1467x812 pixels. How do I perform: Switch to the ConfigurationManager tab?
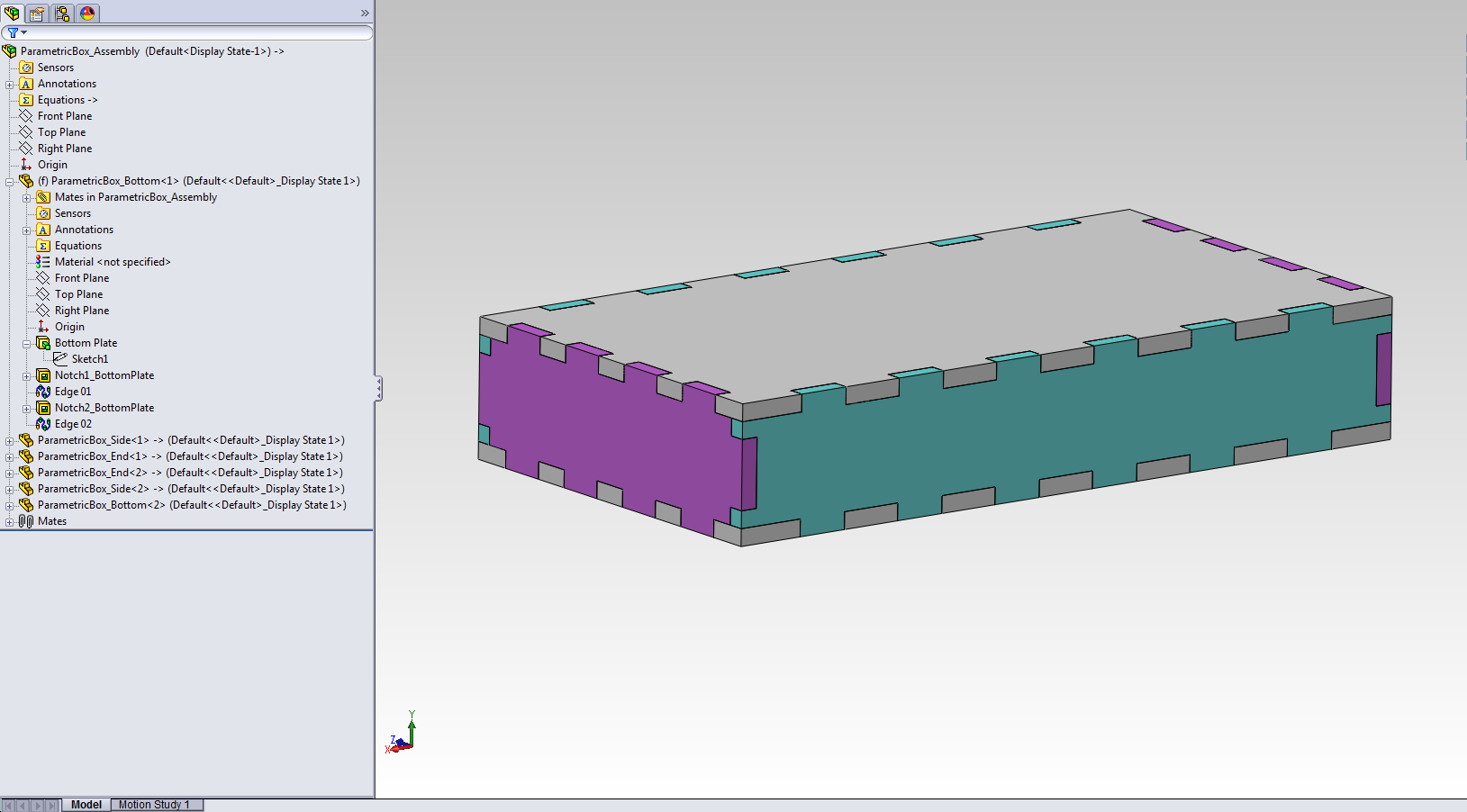(62, 13)
